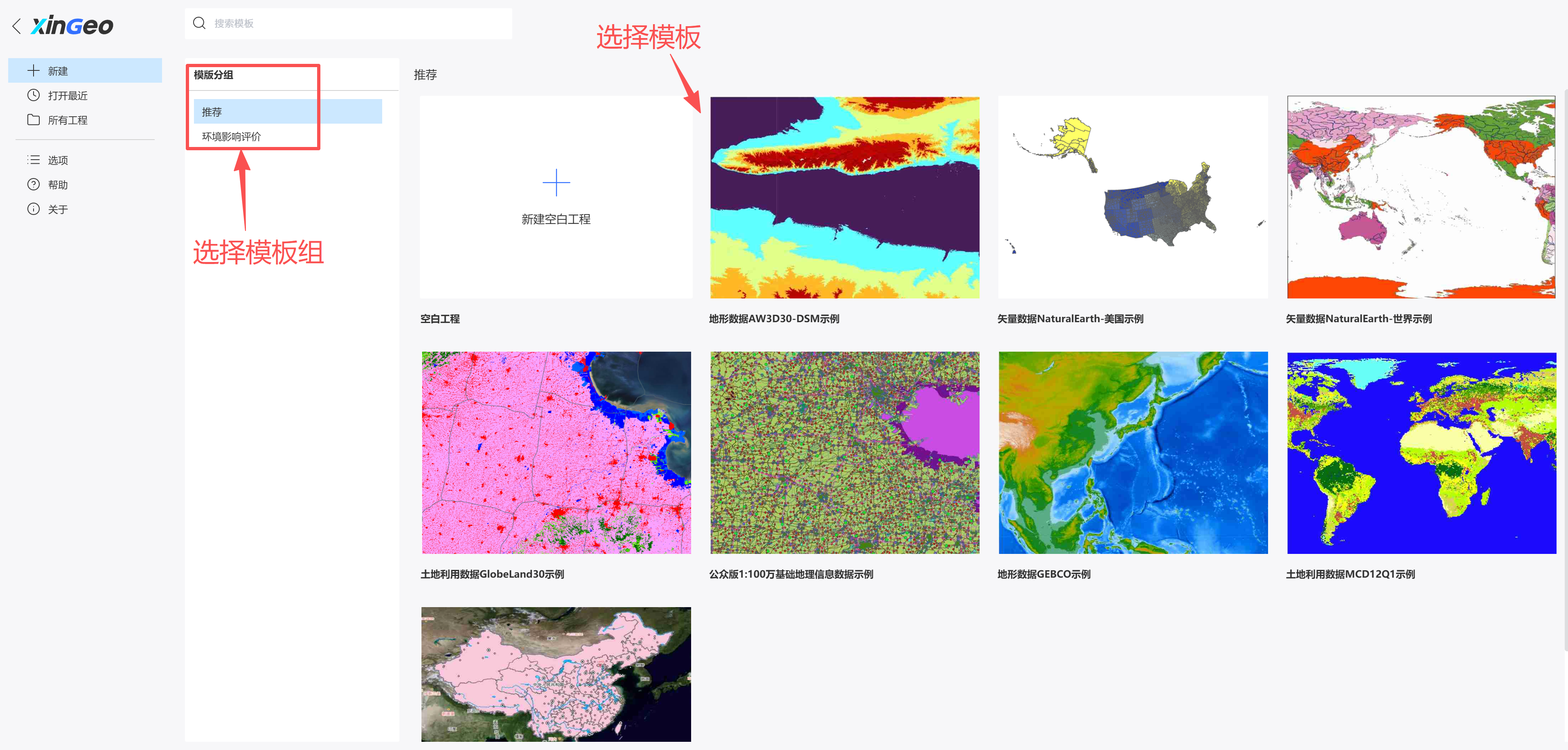The image size is (1568, 750).
Task: Click the 土地利用数据MCD12Q1示例 title link
Action: (1349, 574)
